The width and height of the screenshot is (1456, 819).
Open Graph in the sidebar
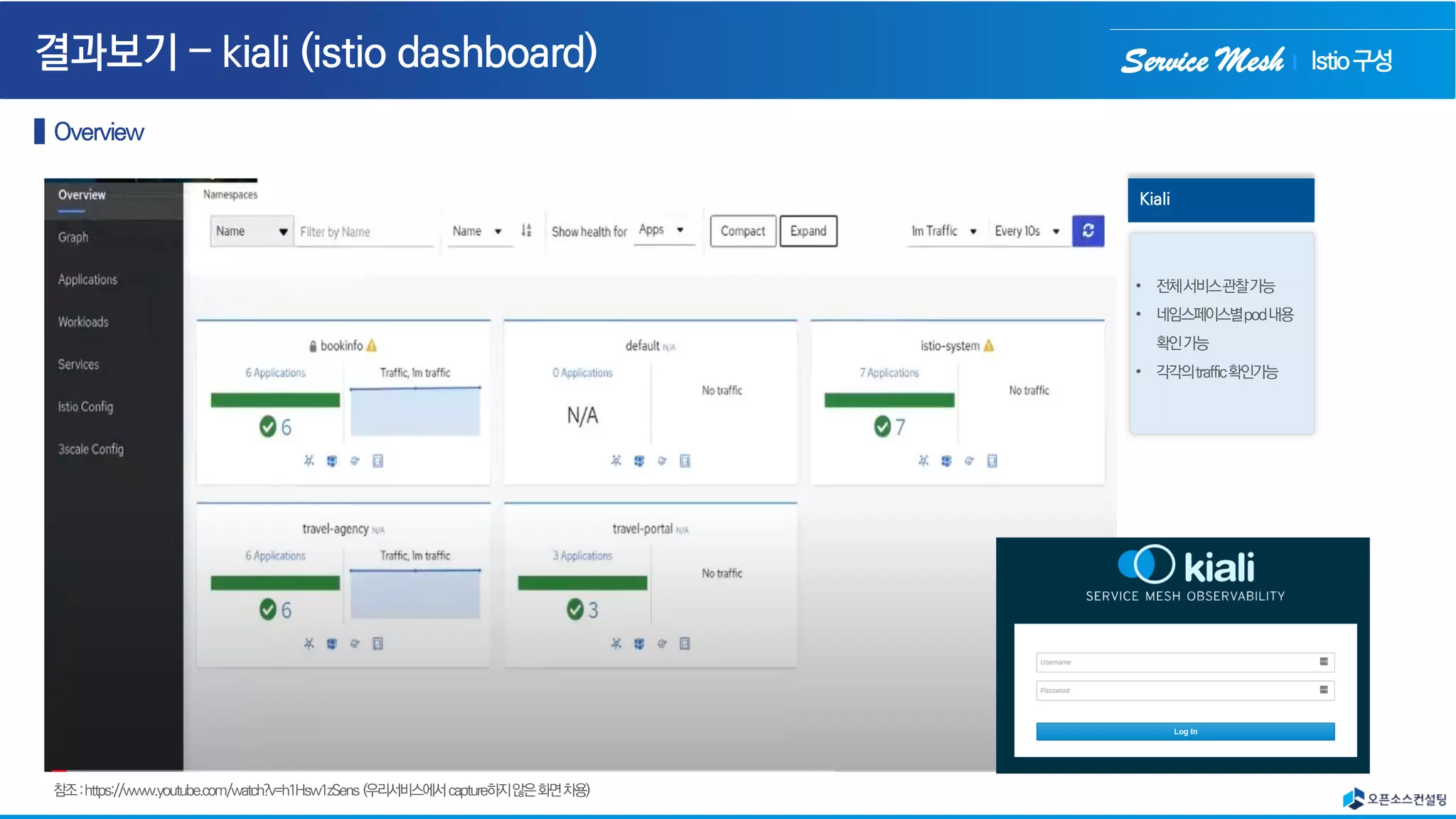tap(73, 237)
